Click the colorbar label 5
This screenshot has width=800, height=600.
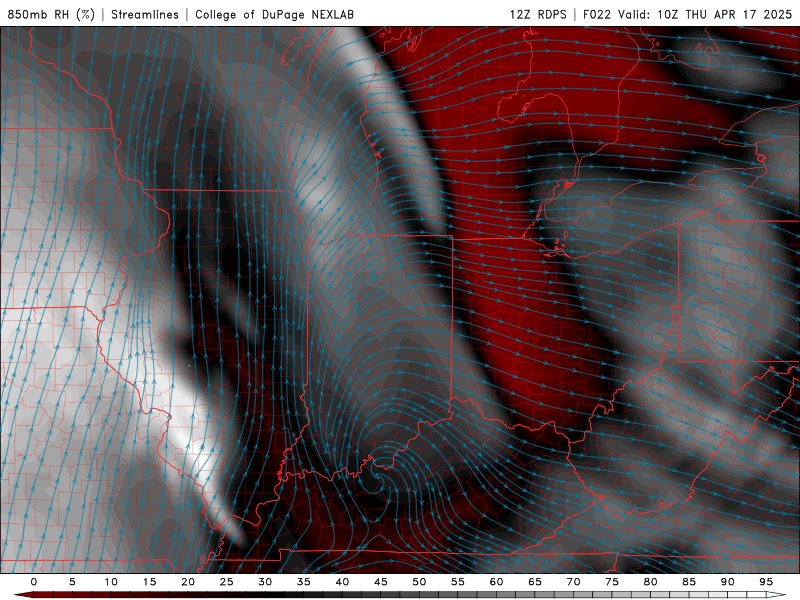coord(72,582)
